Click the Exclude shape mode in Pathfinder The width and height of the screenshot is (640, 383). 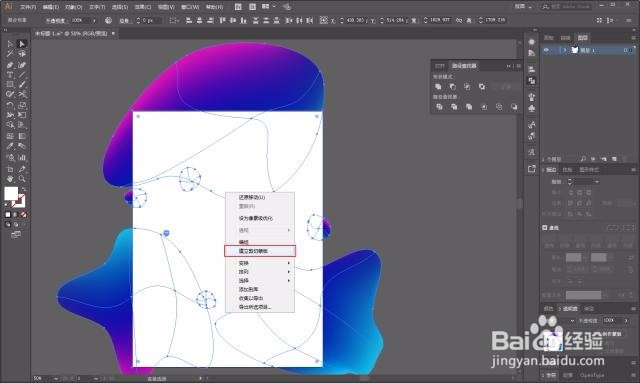(x=482, y=87)
